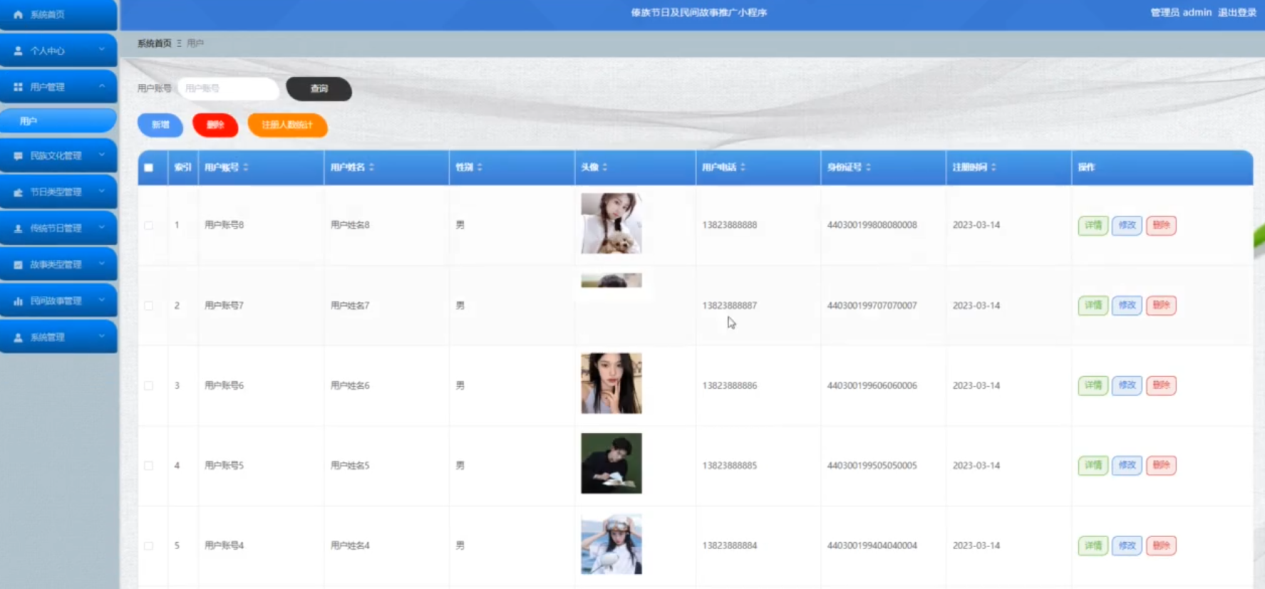The height and width of the screenshot is (589, 1265).
Task: Open 系统管理 in the sidebar
Action: point(59,338)
